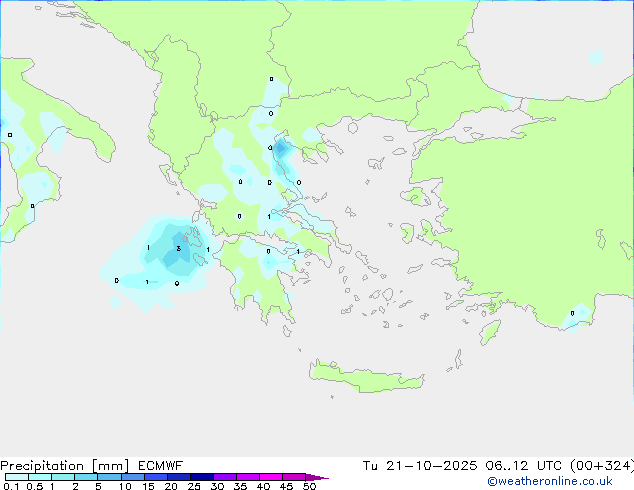Click the legend label '0.5'
Image resolution: width=634 pixels, height=490 pixels.
[35, 486]
